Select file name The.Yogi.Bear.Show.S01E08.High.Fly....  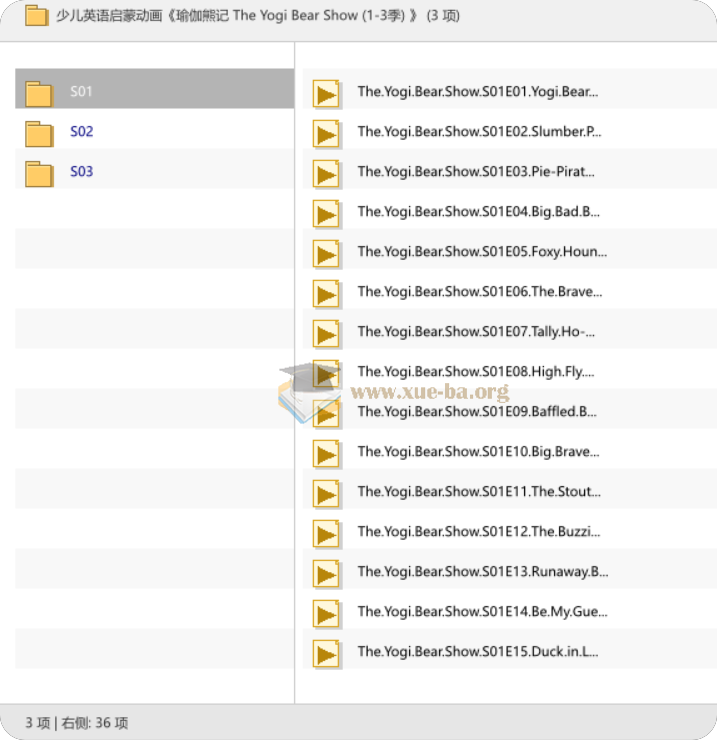pyautogui.click(x=476, y=372)
